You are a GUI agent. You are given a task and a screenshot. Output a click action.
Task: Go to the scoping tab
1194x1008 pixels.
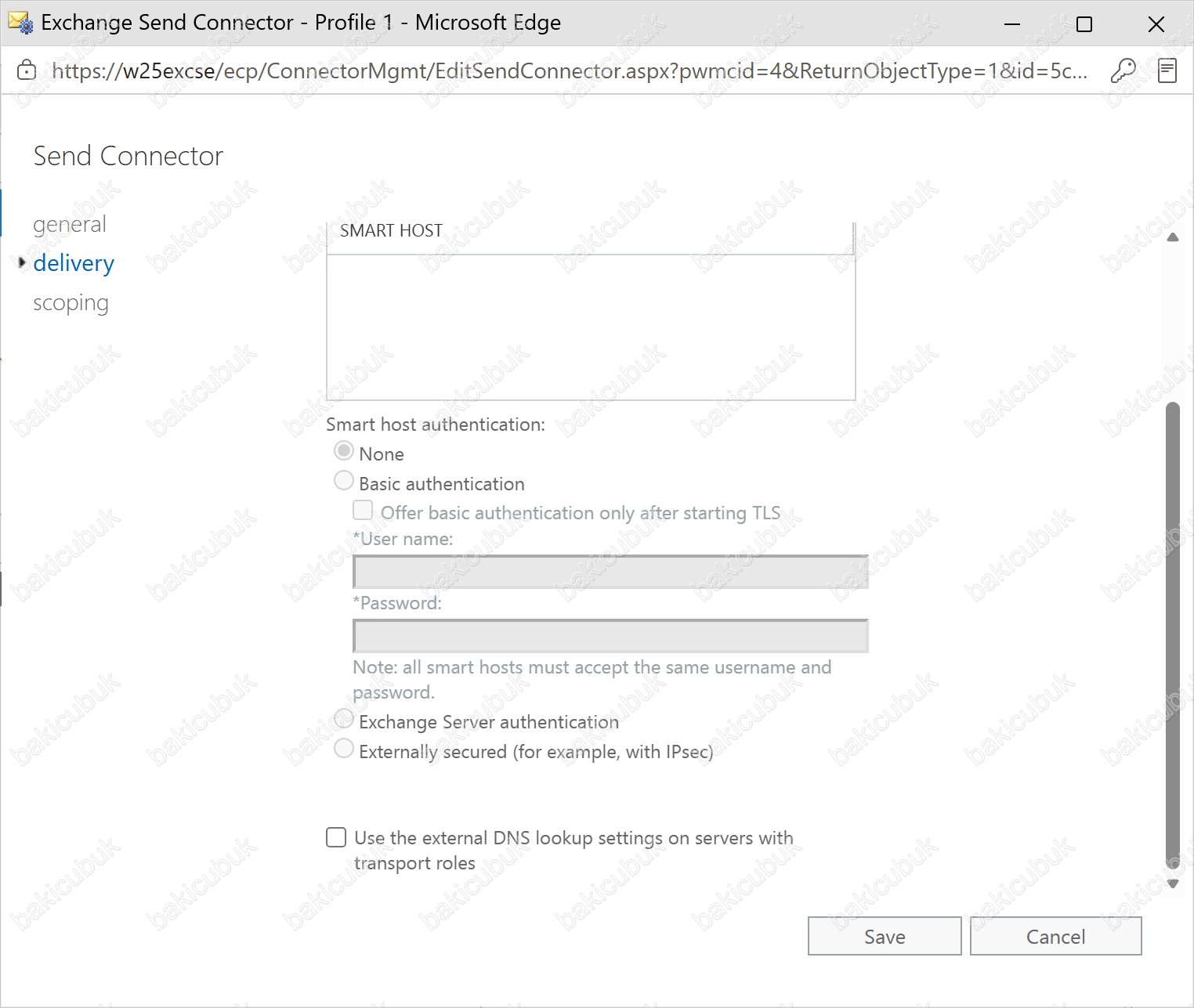pyautogui.click(x=71, y=303)
